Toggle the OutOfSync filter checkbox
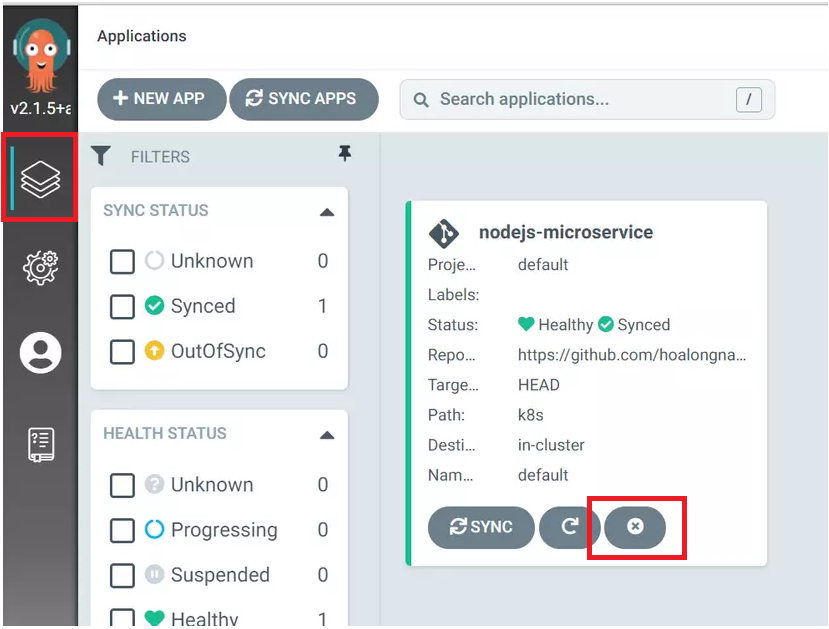Screen dimensions: 829x629 122,352
